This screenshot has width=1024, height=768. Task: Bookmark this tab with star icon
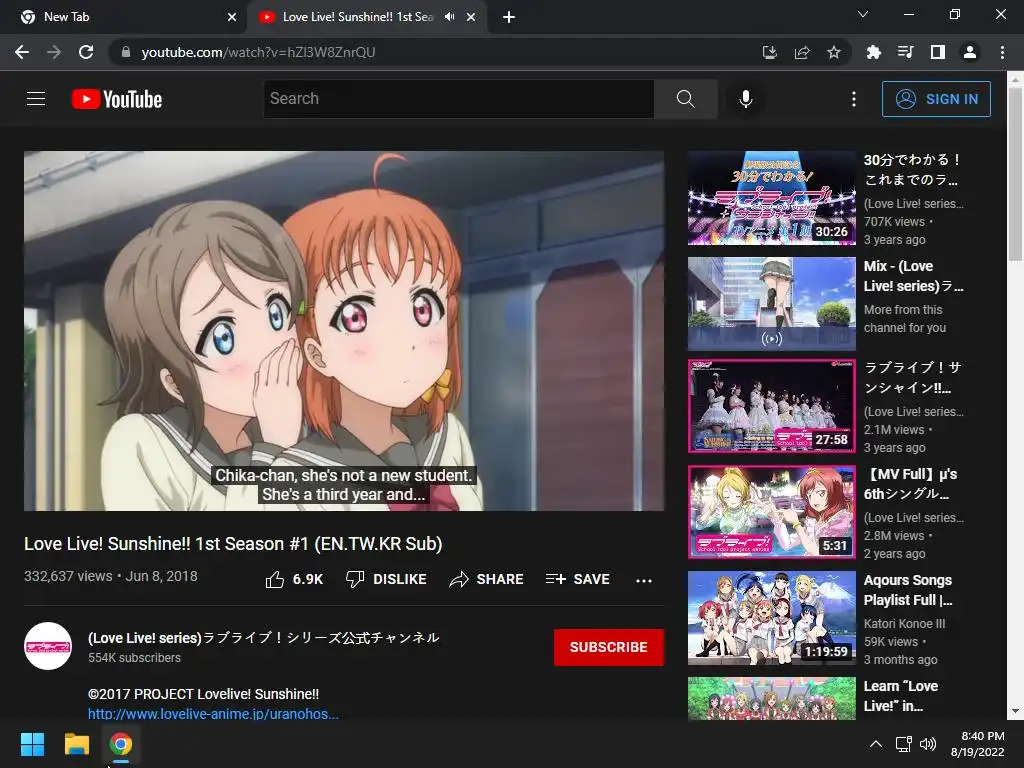click(834, 52)
